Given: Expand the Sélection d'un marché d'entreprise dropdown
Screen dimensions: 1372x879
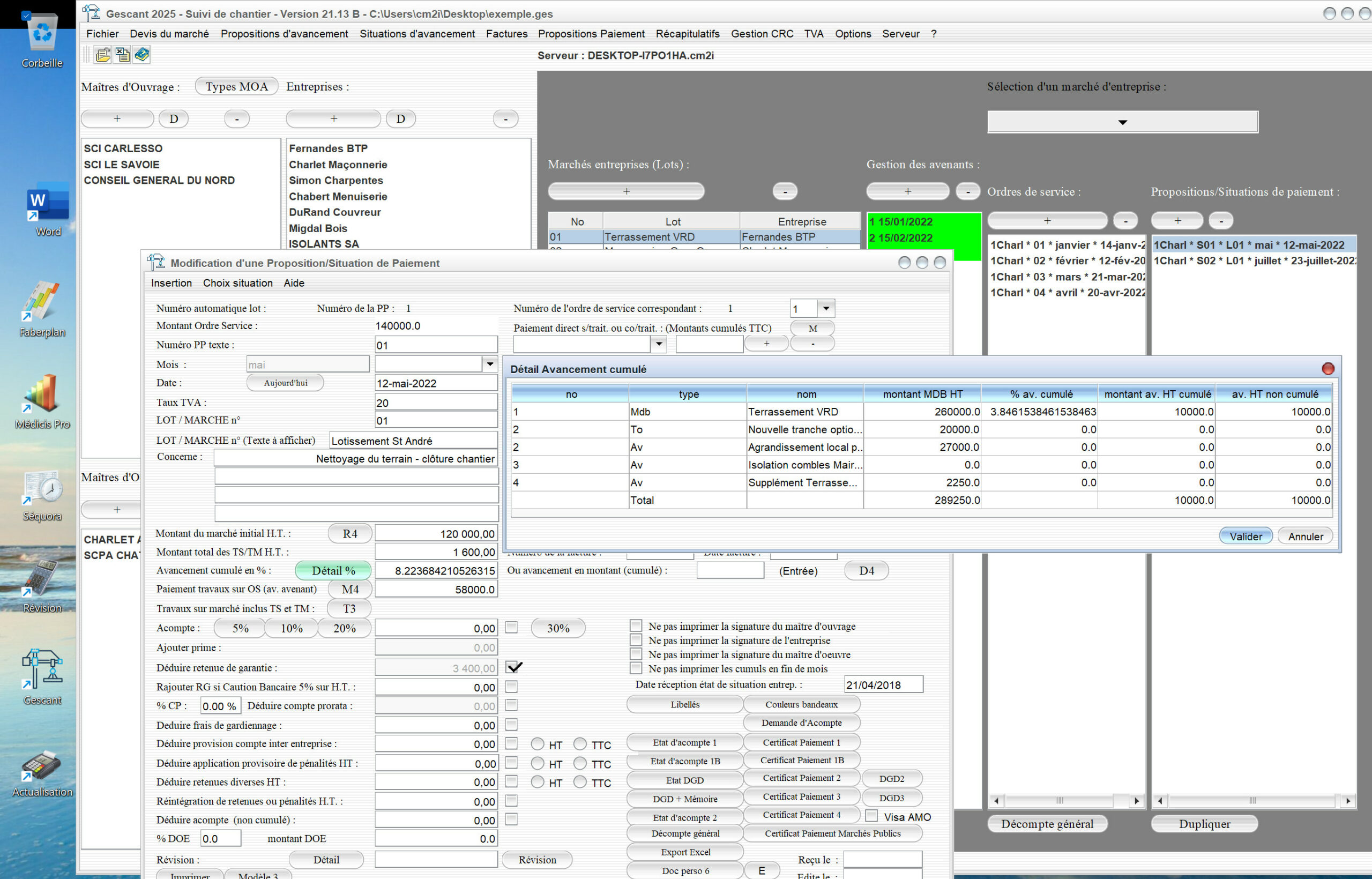Looking at the screenshot, I should pyautogui.click(x=1122, y=122).
